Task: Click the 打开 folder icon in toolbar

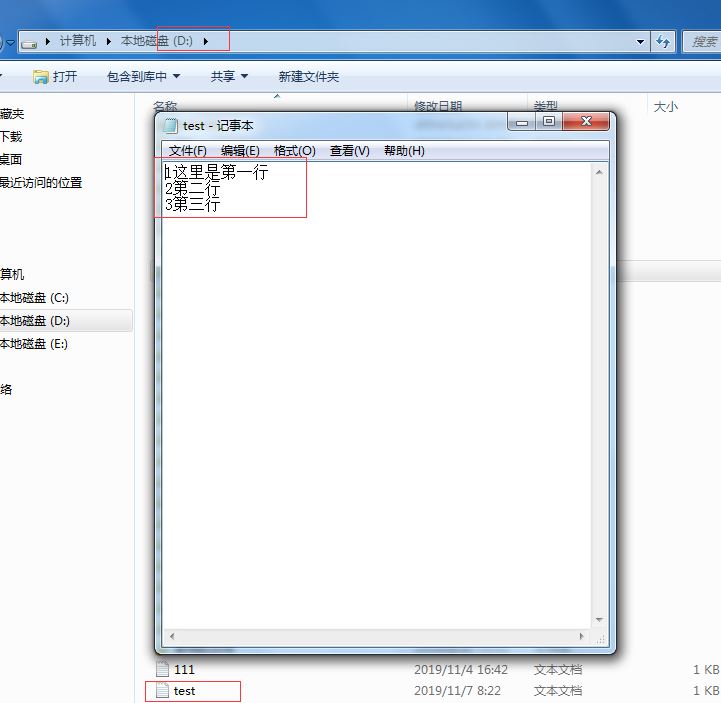Action: [x=40, y=77]
